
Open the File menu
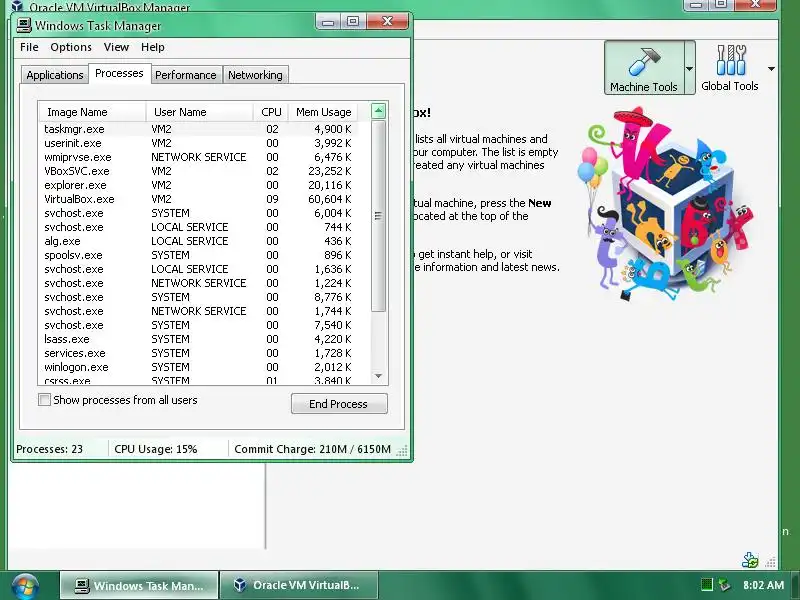click(29, 47)
